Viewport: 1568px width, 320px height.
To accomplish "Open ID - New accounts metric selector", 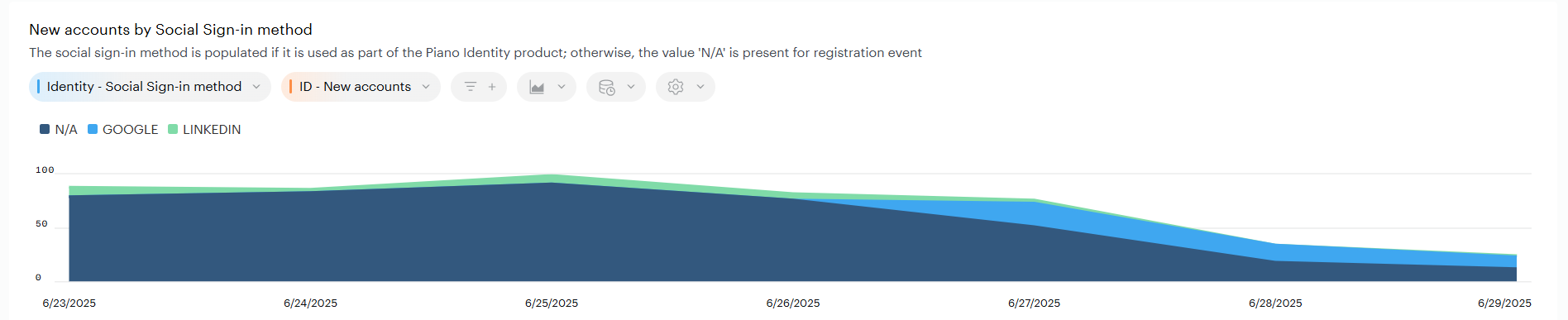I will (361, 87).
